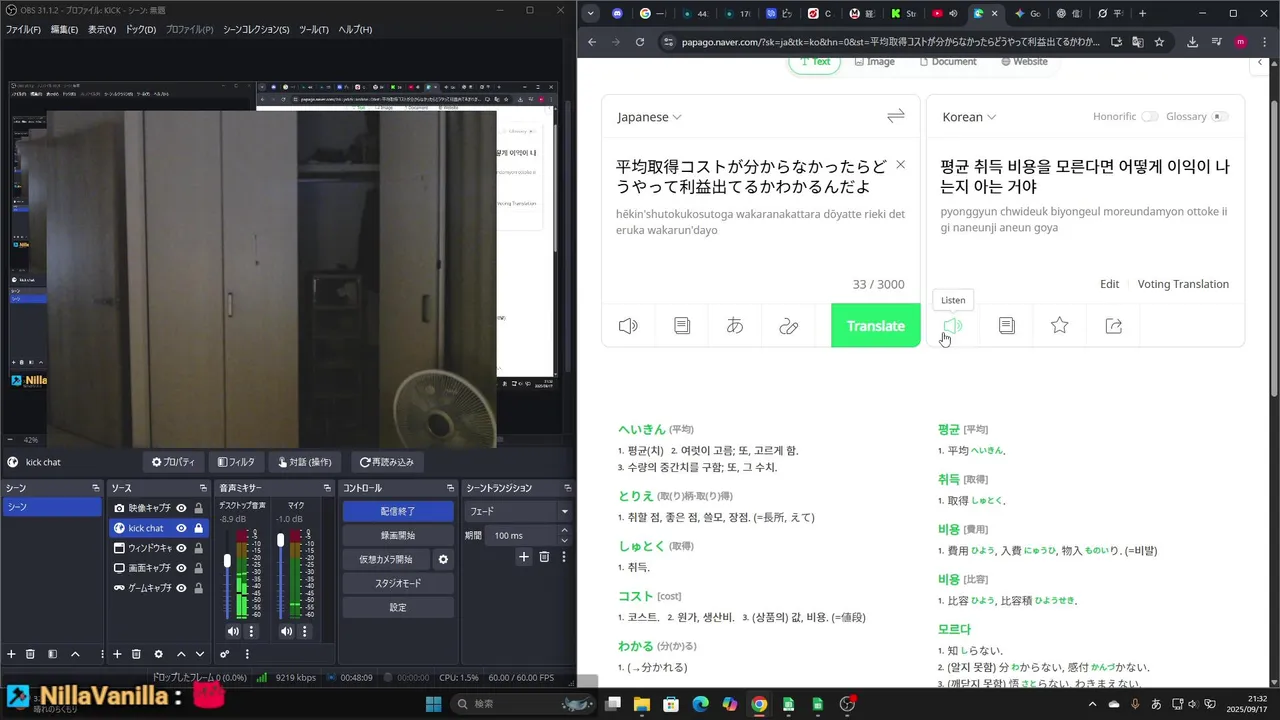The width and height of the screenshot is (1280, 720).
Task: Lock the 映像キャプチャ source
Action: pyautogui.click(x=199, y=508)
